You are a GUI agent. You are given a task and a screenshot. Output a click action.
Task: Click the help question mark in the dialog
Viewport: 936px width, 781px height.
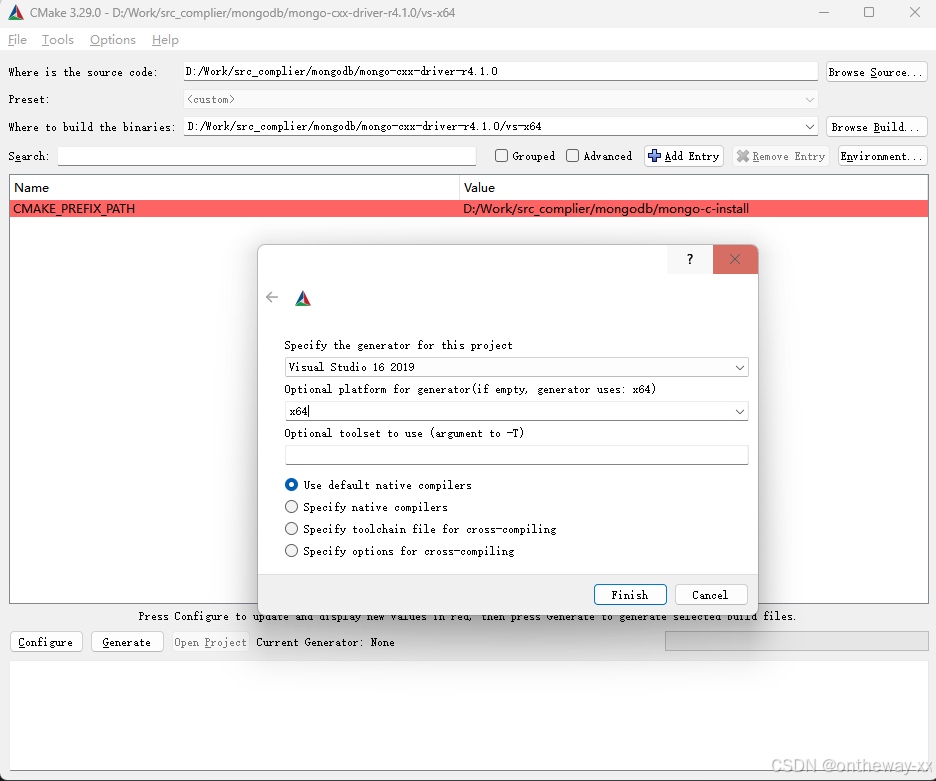(x=689, y=259)
